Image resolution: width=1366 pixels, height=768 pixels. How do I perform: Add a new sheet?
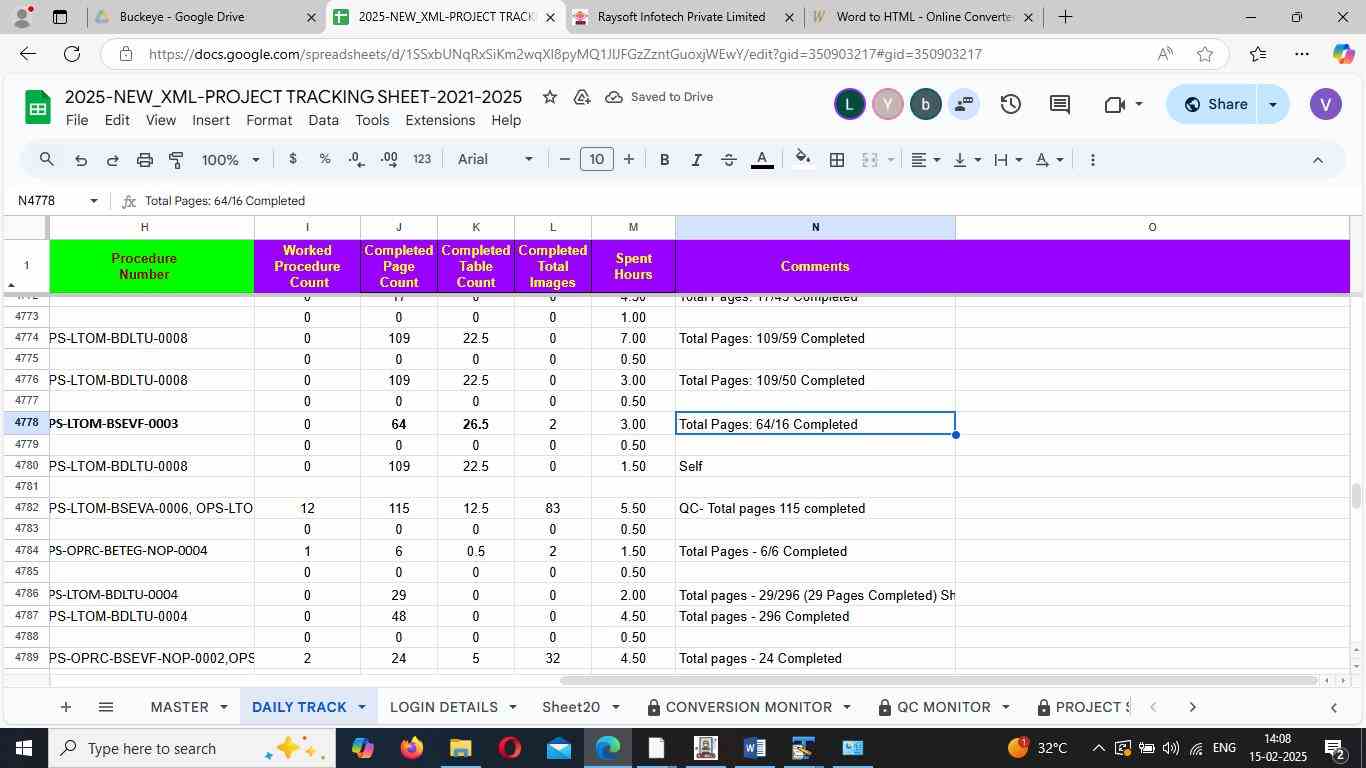click(x=65, y=707)
